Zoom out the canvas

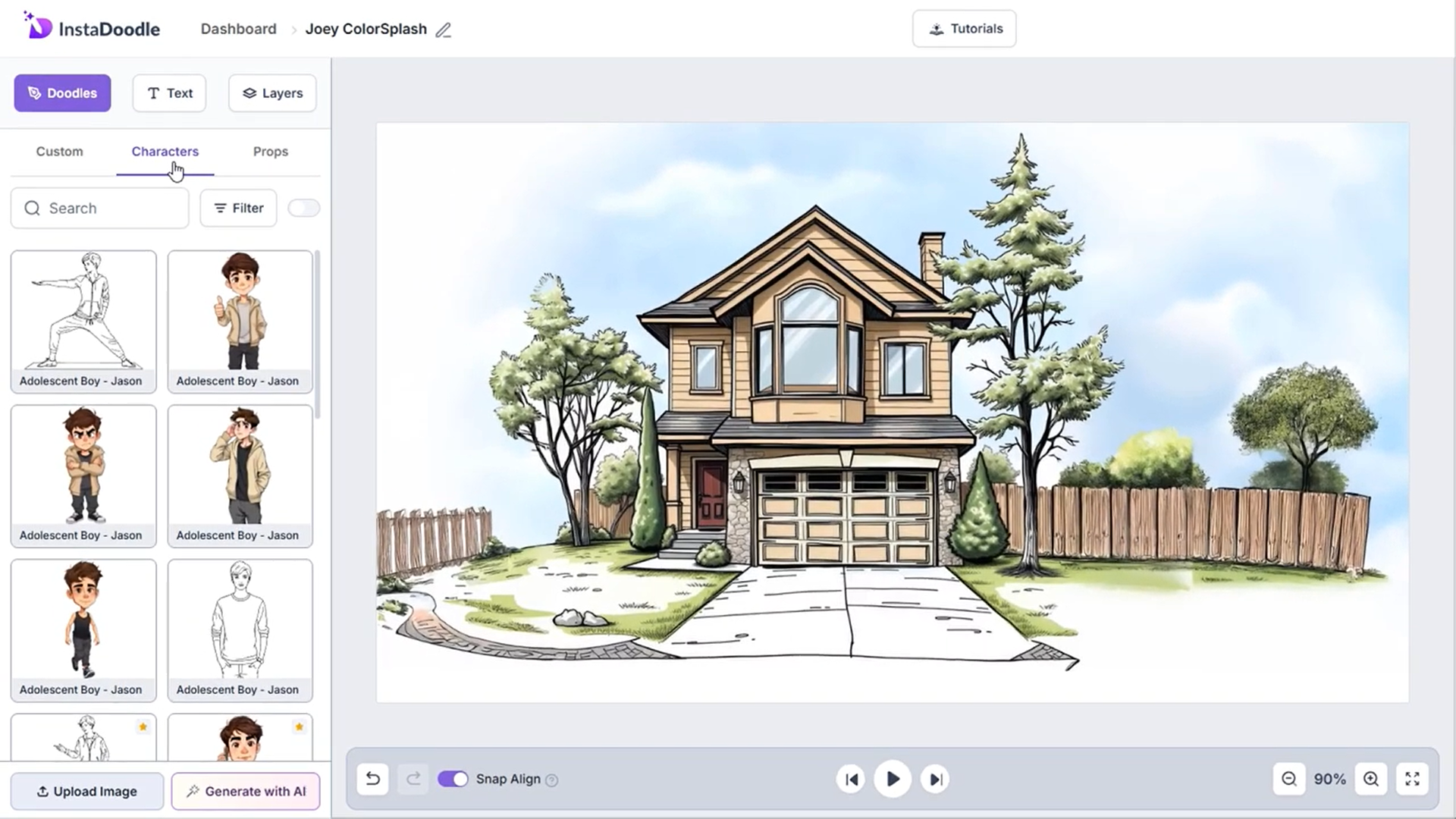tap(1289, 779)
